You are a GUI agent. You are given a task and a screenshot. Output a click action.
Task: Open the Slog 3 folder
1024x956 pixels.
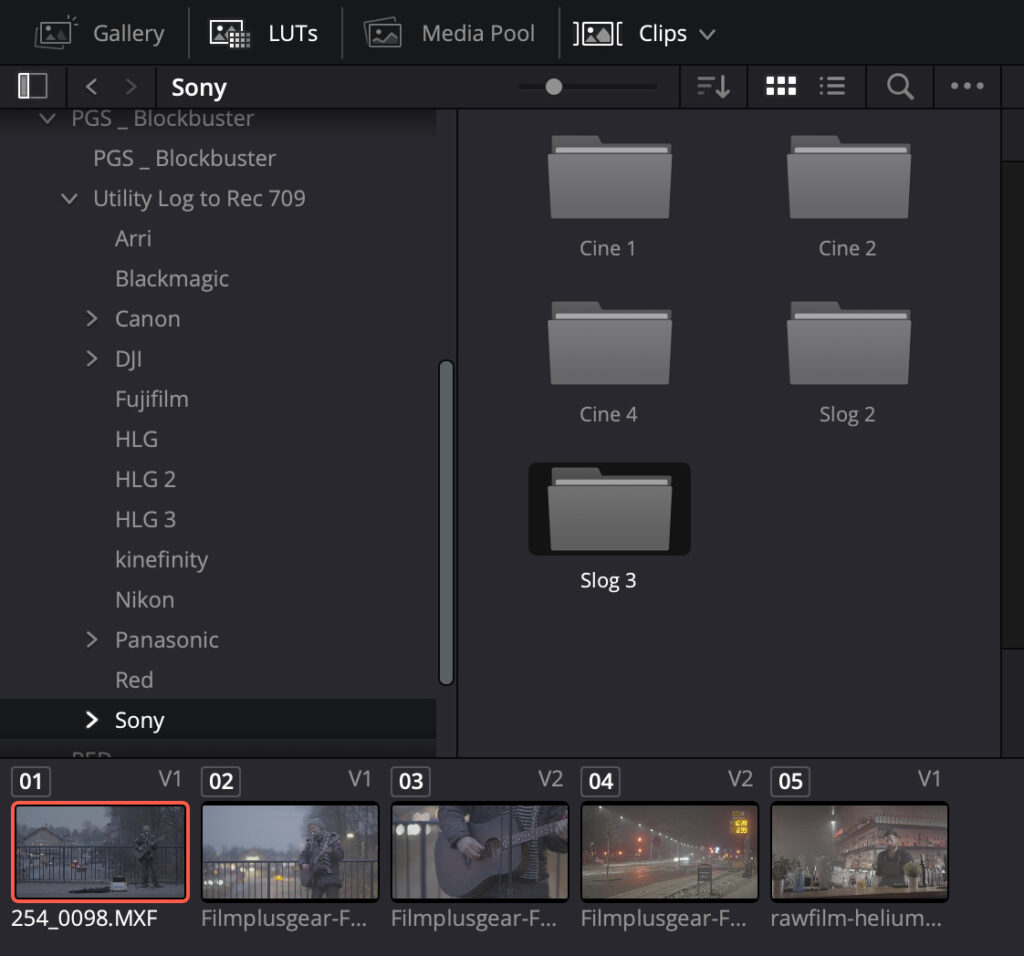[609, 510]
